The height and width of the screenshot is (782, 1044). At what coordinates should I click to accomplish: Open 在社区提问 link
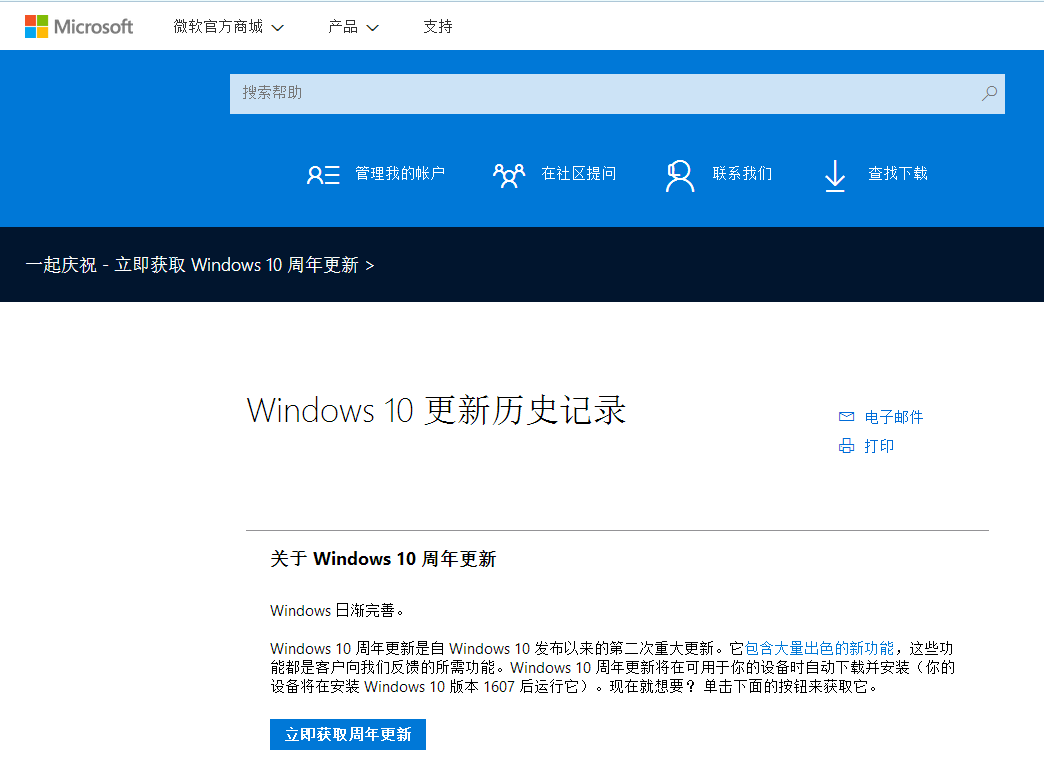[579, 174]
